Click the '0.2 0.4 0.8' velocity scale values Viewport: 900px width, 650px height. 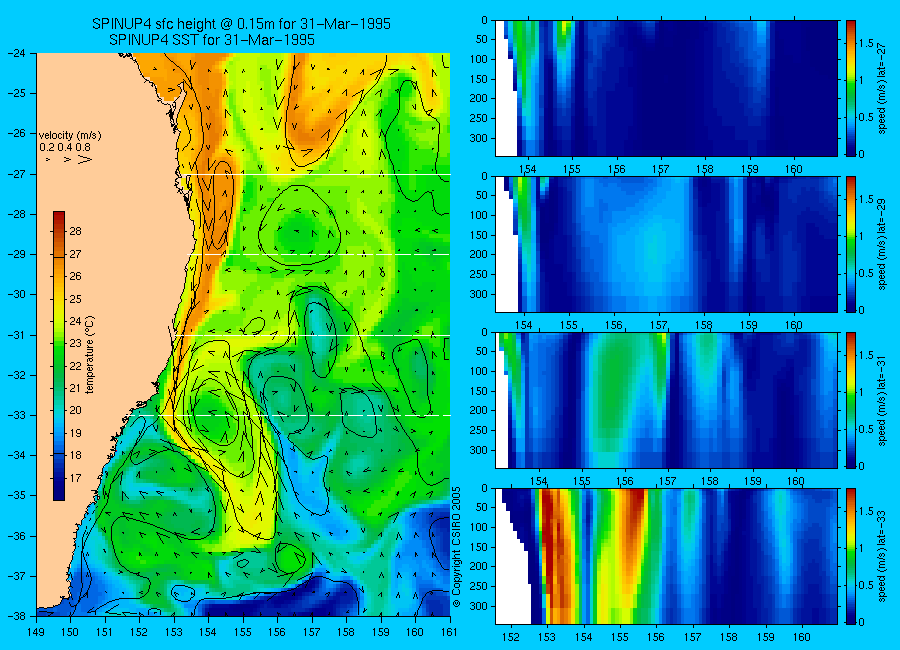click(65, 148)
